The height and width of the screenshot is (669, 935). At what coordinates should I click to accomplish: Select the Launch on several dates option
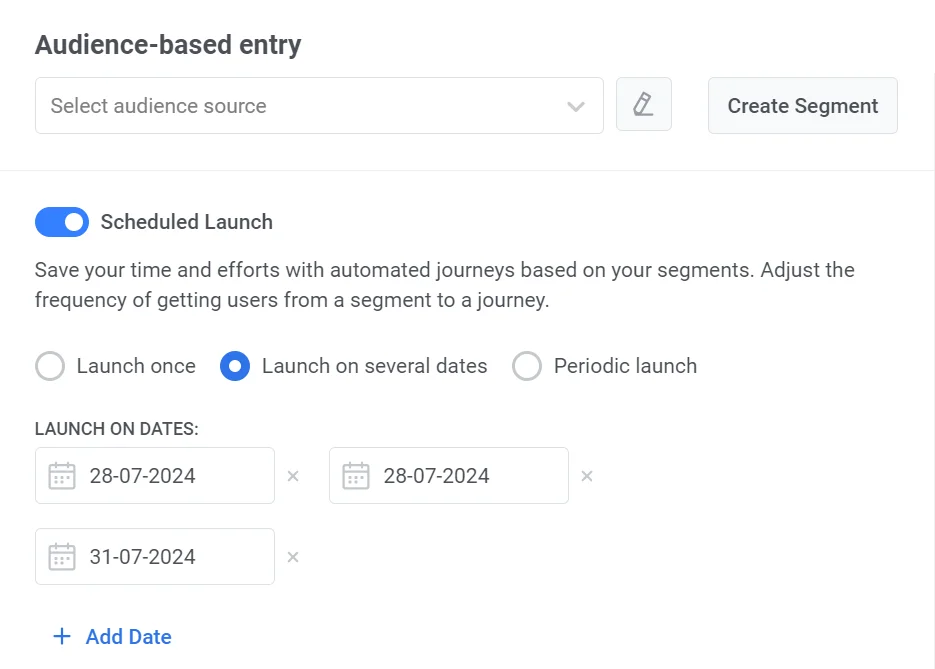[235, 366]
